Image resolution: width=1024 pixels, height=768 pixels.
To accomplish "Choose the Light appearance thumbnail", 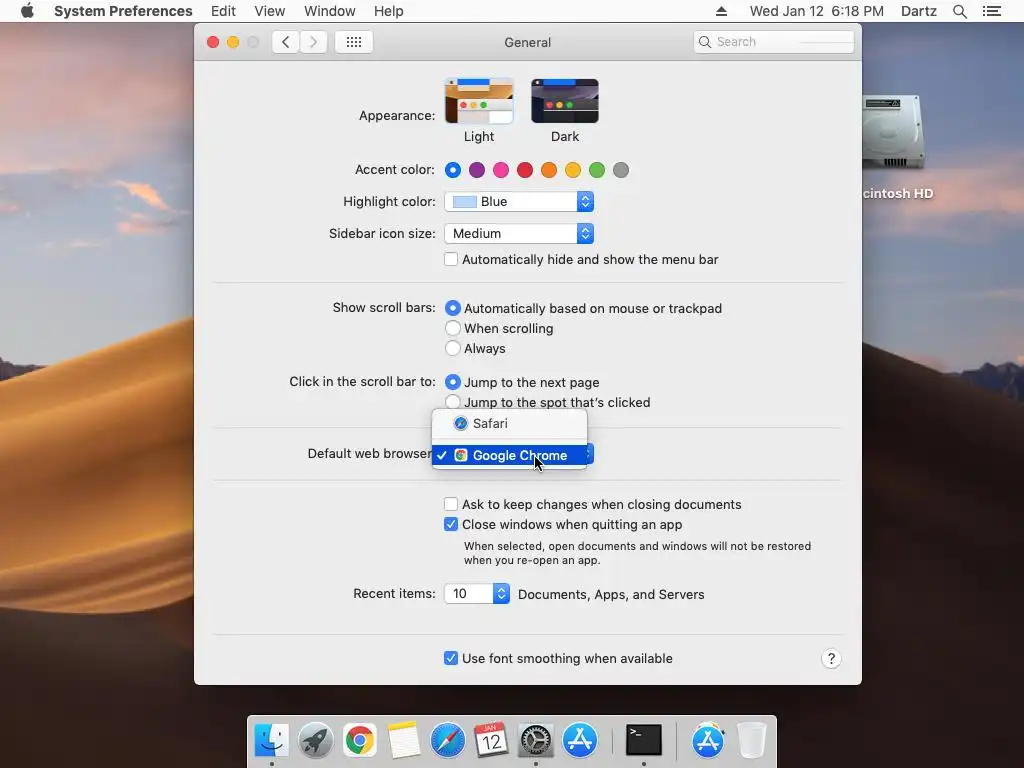I will (x=479, y=101).
